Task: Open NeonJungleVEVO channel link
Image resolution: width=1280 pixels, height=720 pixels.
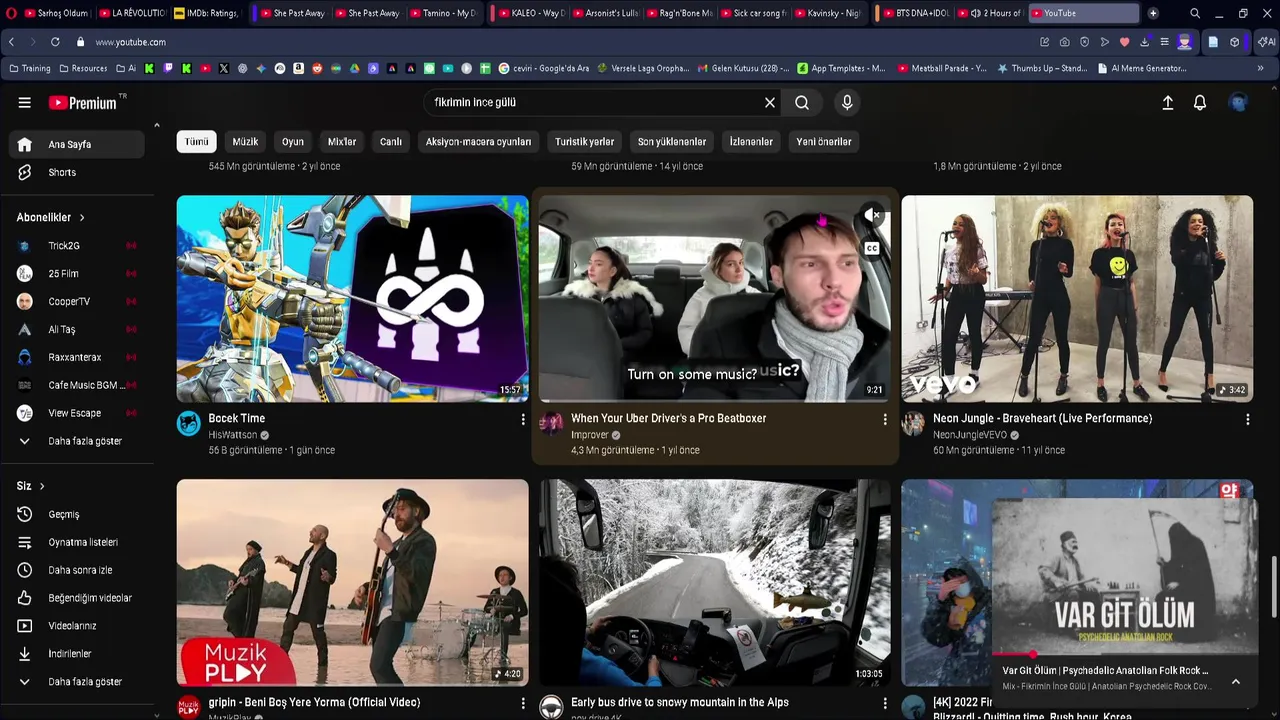Action: click(x=970, y=435)
